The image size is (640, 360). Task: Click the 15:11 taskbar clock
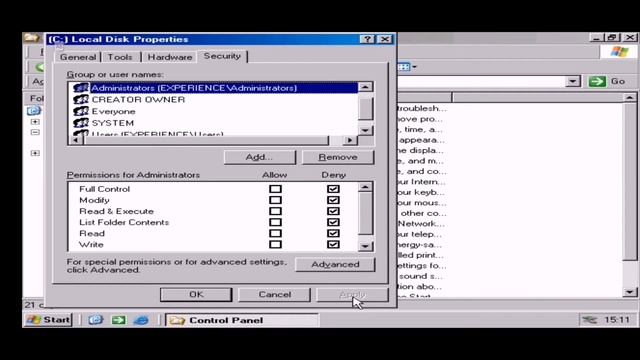616,320
